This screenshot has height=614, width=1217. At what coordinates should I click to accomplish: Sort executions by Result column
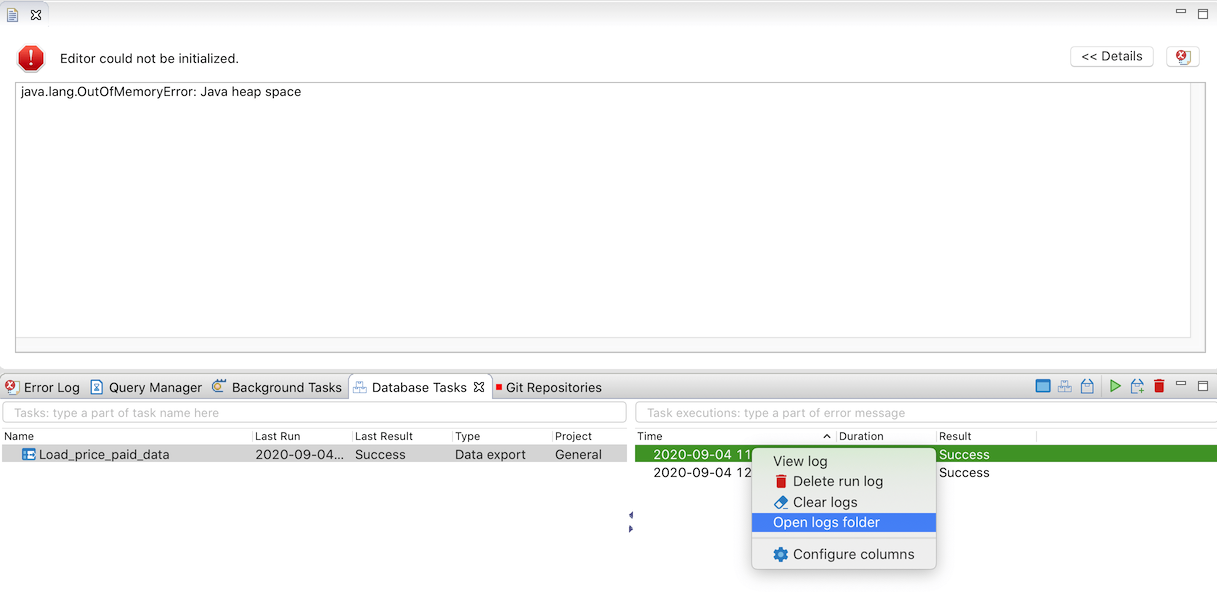pos(986,436)
